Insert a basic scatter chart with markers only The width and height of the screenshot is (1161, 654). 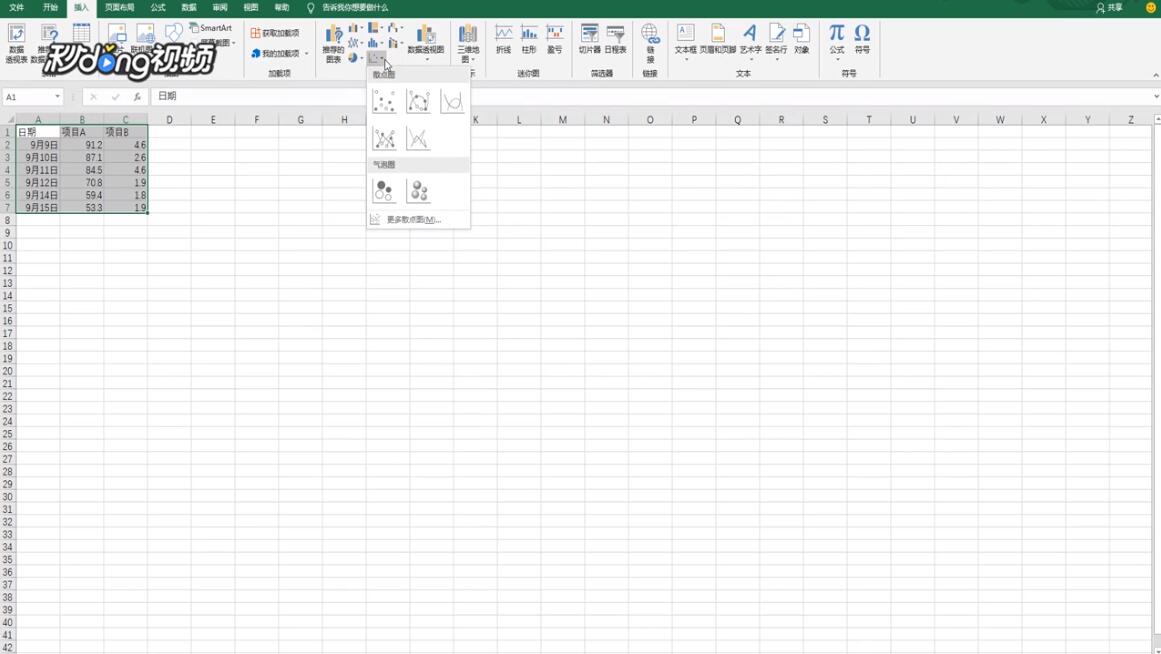pyautogui.click(x=384, y=101)
